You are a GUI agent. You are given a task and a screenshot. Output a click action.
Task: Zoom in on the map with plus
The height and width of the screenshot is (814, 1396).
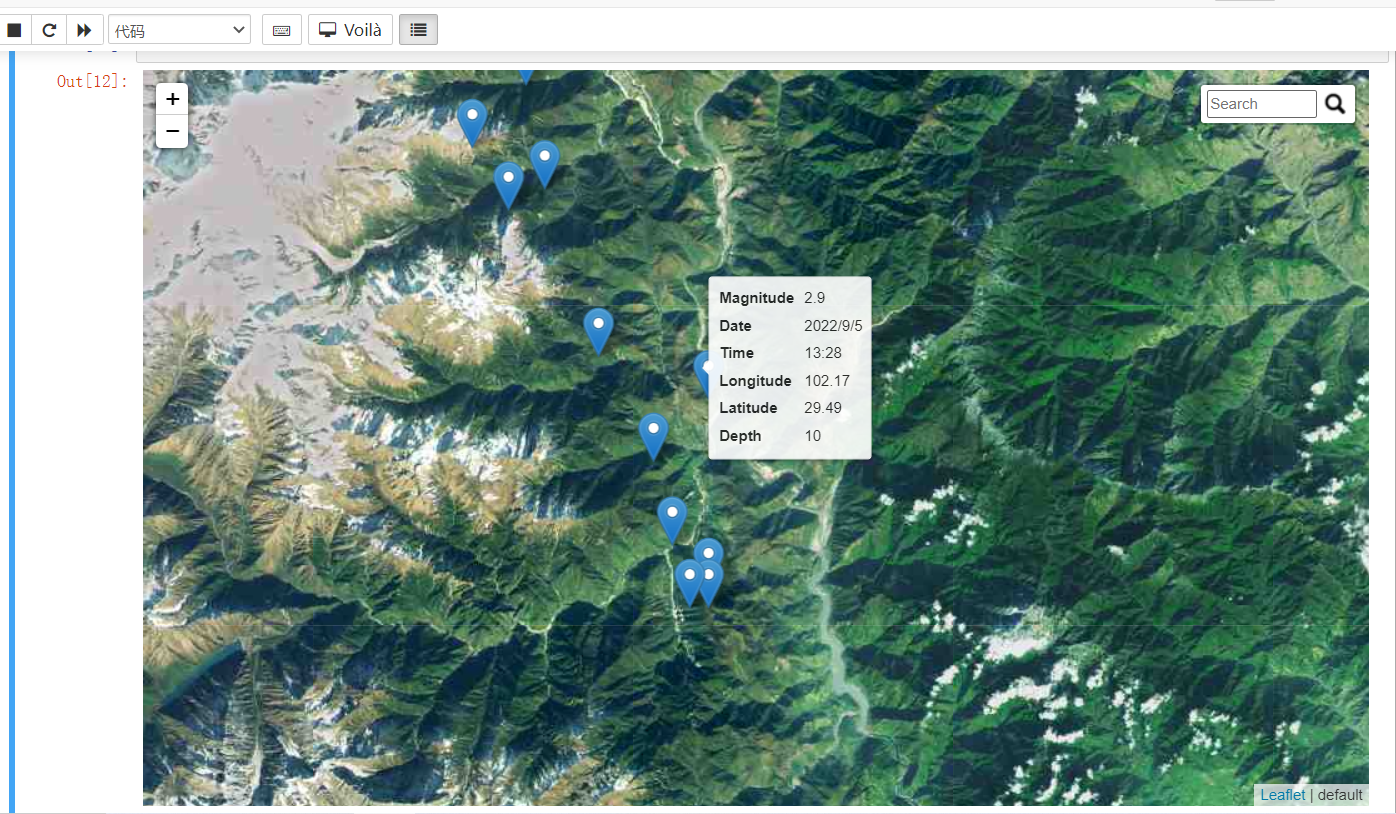[x=172, y=99]
